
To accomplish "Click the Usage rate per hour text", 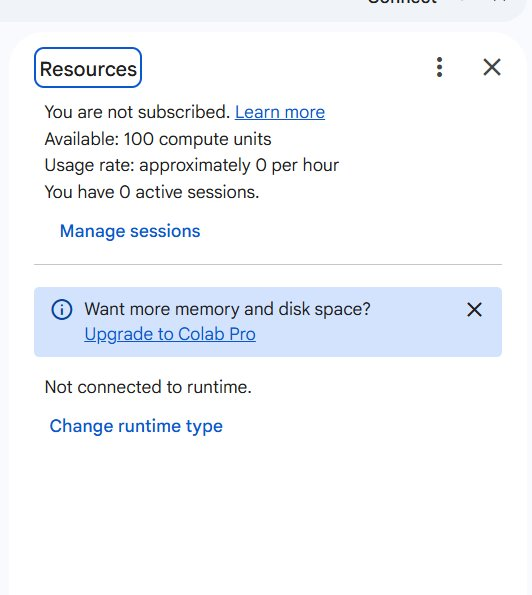I will (x=192, y=166).
